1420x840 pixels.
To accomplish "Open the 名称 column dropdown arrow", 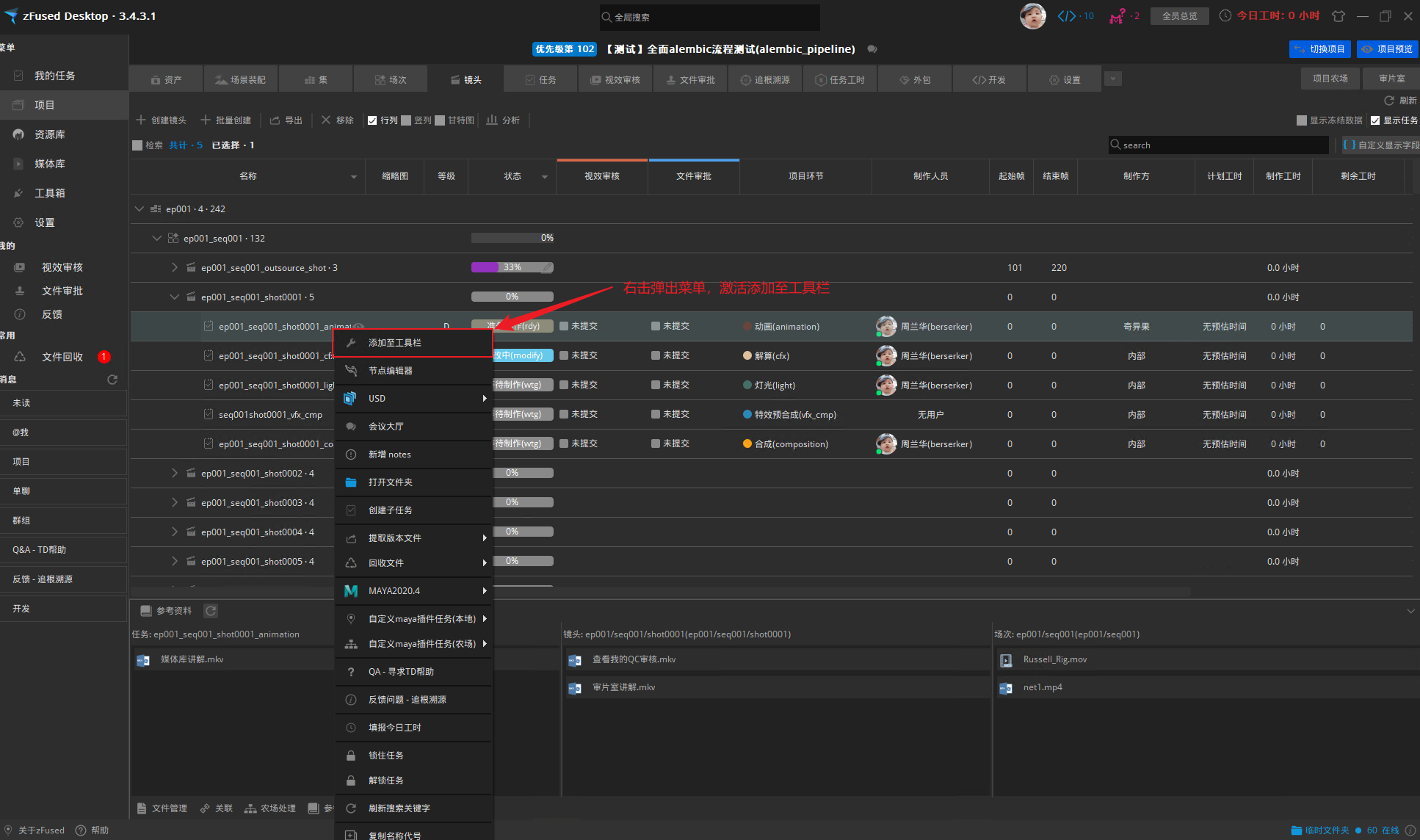I will (354, 177).
